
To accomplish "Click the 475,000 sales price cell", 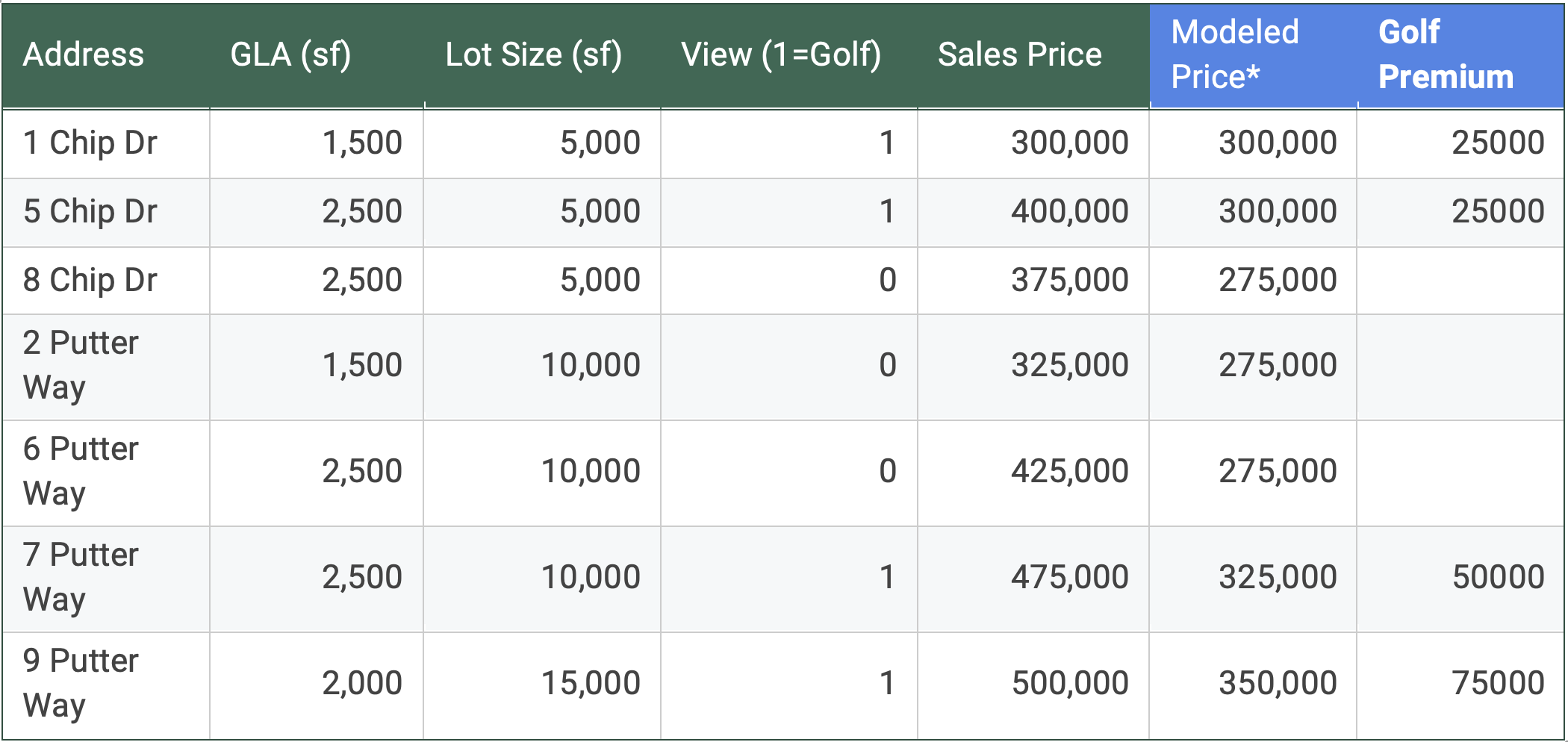I will (x=1069, y=577).
